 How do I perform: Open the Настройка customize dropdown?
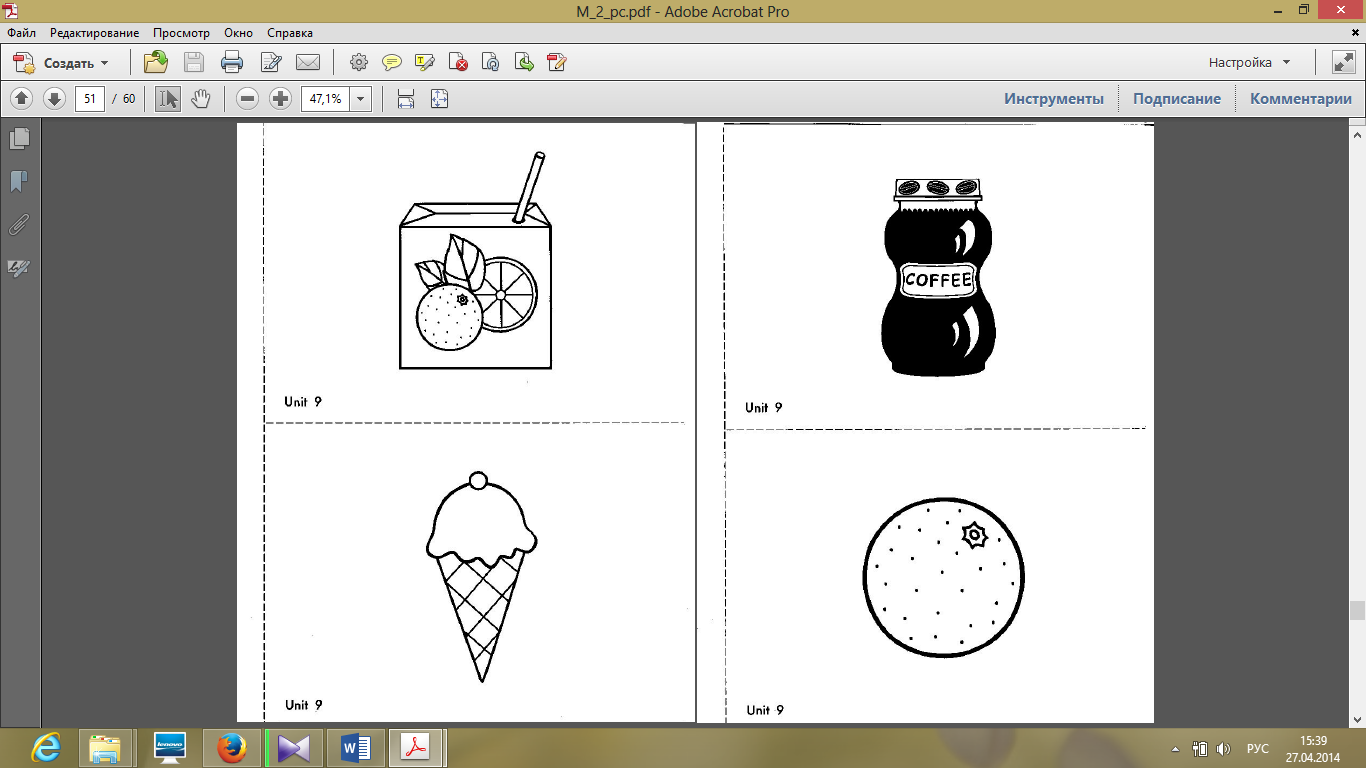pyautogui.click(x=1250, y=62)
